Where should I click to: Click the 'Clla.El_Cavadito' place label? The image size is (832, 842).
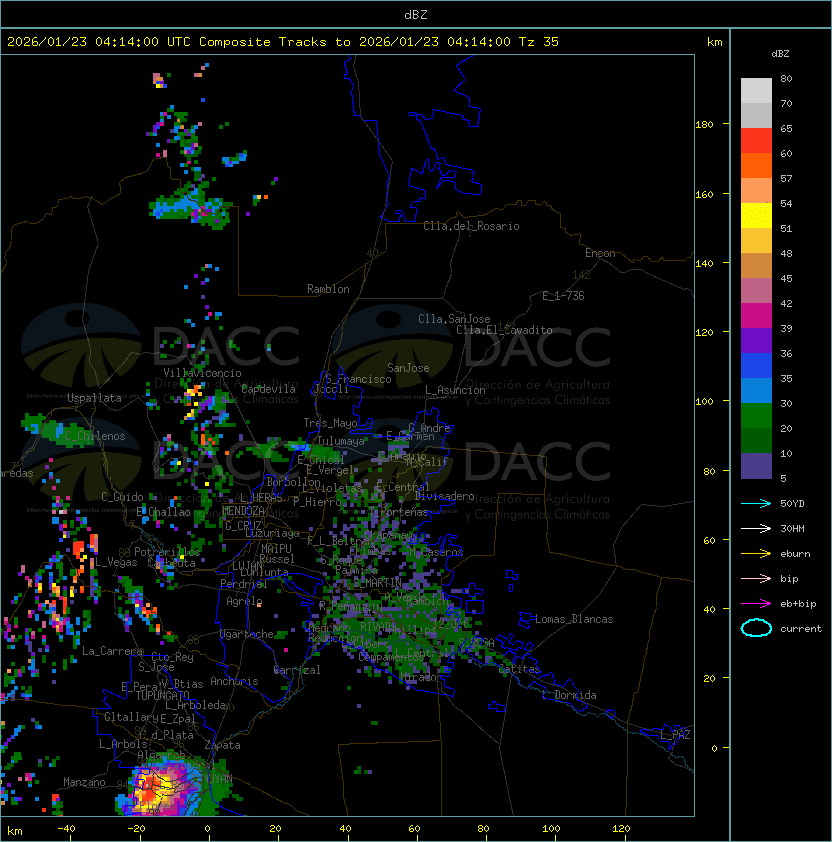(504, 330)
